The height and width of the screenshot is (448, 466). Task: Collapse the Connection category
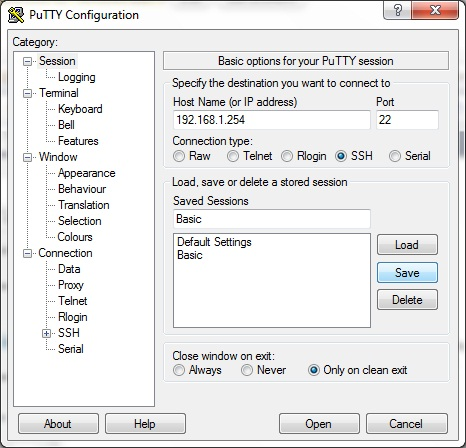[27, 253]
